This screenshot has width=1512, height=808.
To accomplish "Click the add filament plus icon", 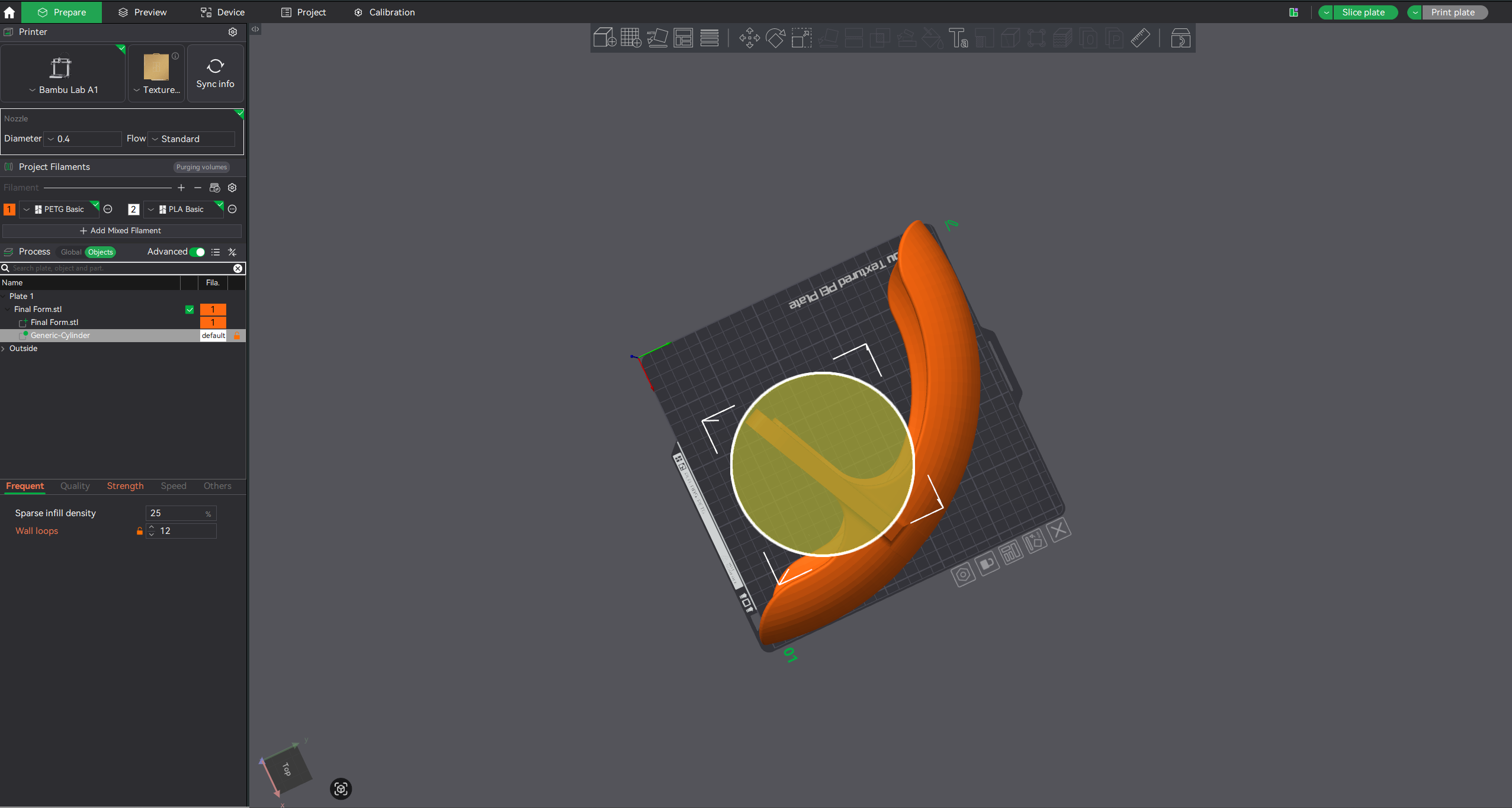I will [181, 188].
